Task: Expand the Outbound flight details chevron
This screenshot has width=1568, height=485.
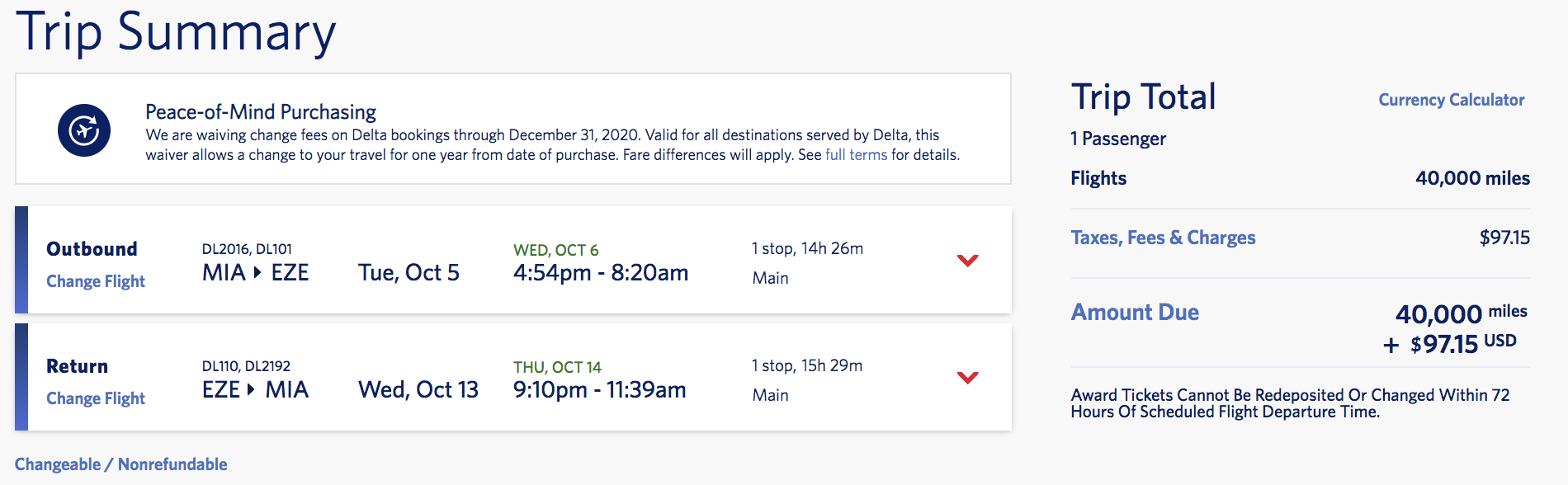Action: (967, 261)
